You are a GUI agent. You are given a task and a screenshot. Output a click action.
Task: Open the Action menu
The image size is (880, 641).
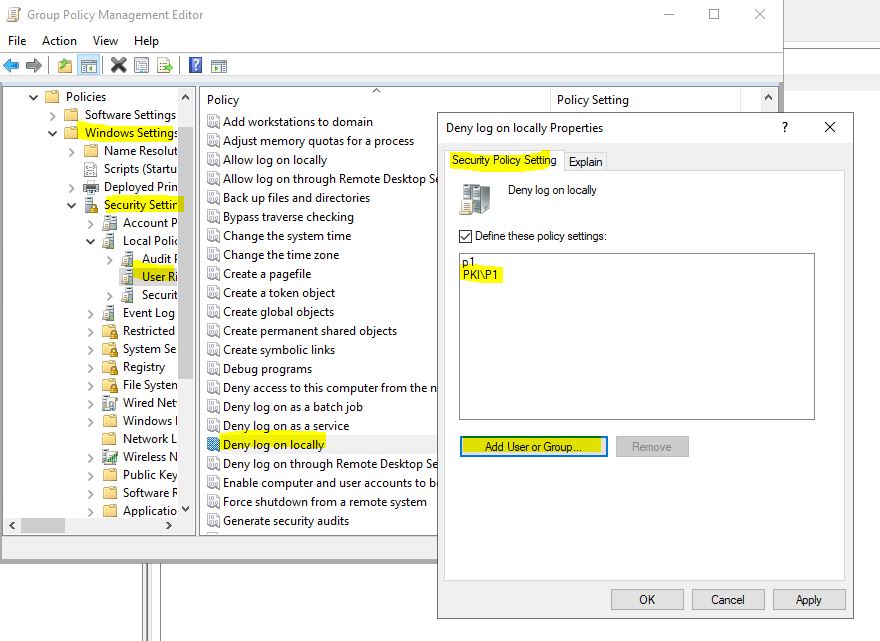[59, 41]
